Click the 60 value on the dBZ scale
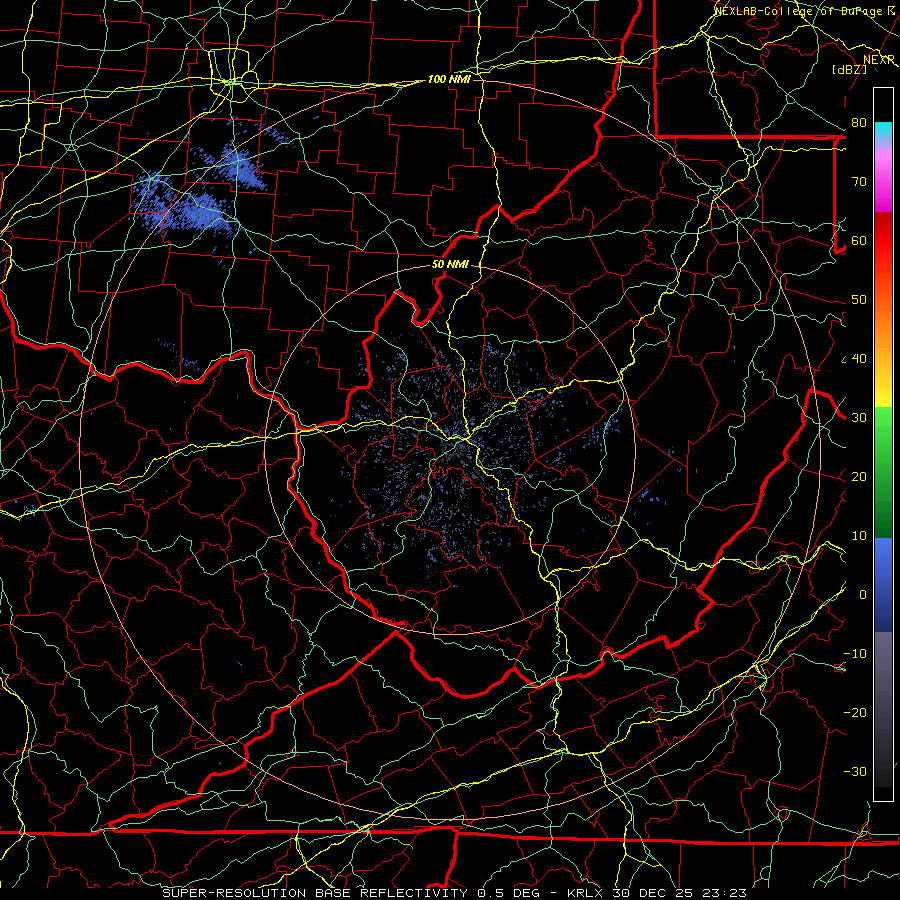The image size is (900, 900). point(859,241)
